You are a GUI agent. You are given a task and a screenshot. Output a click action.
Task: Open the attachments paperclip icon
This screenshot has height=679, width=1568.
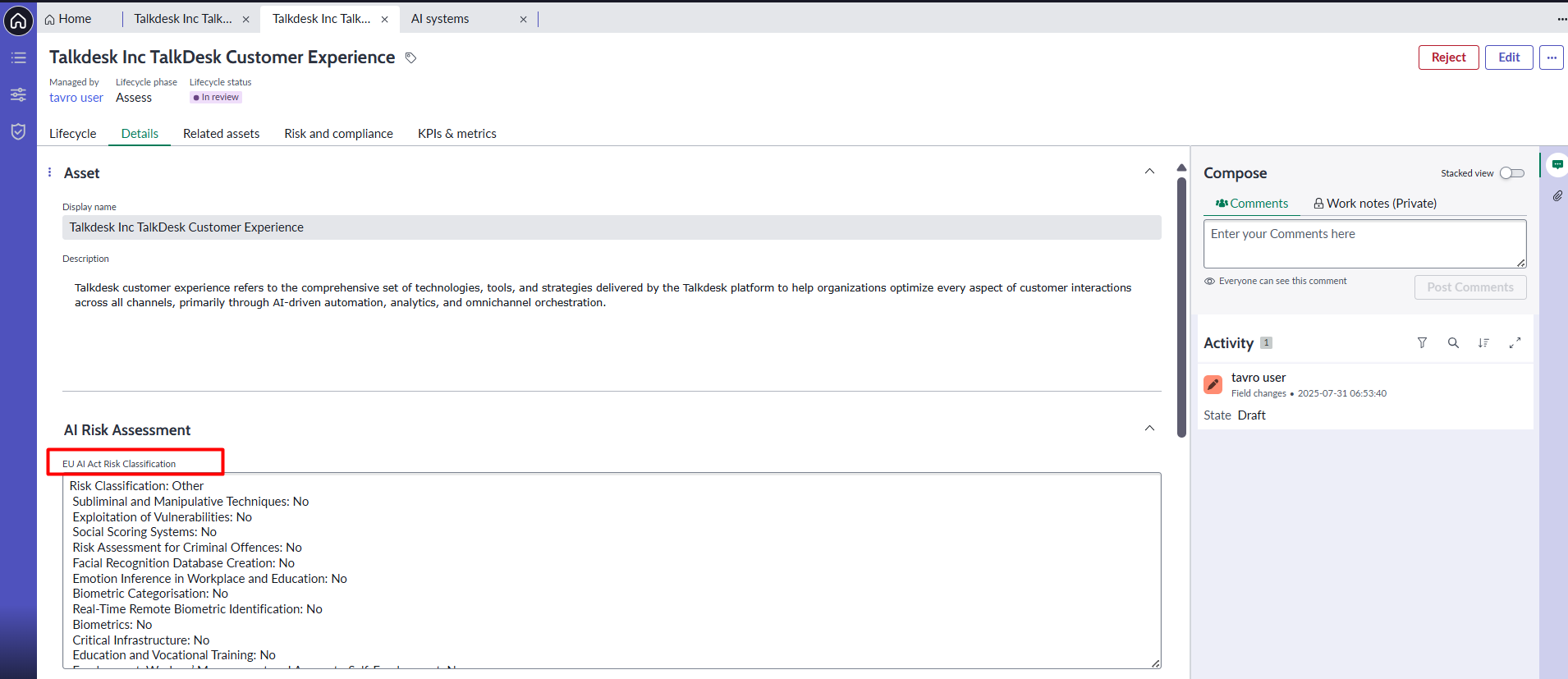pyautogui.click(x=1557, y=196)
